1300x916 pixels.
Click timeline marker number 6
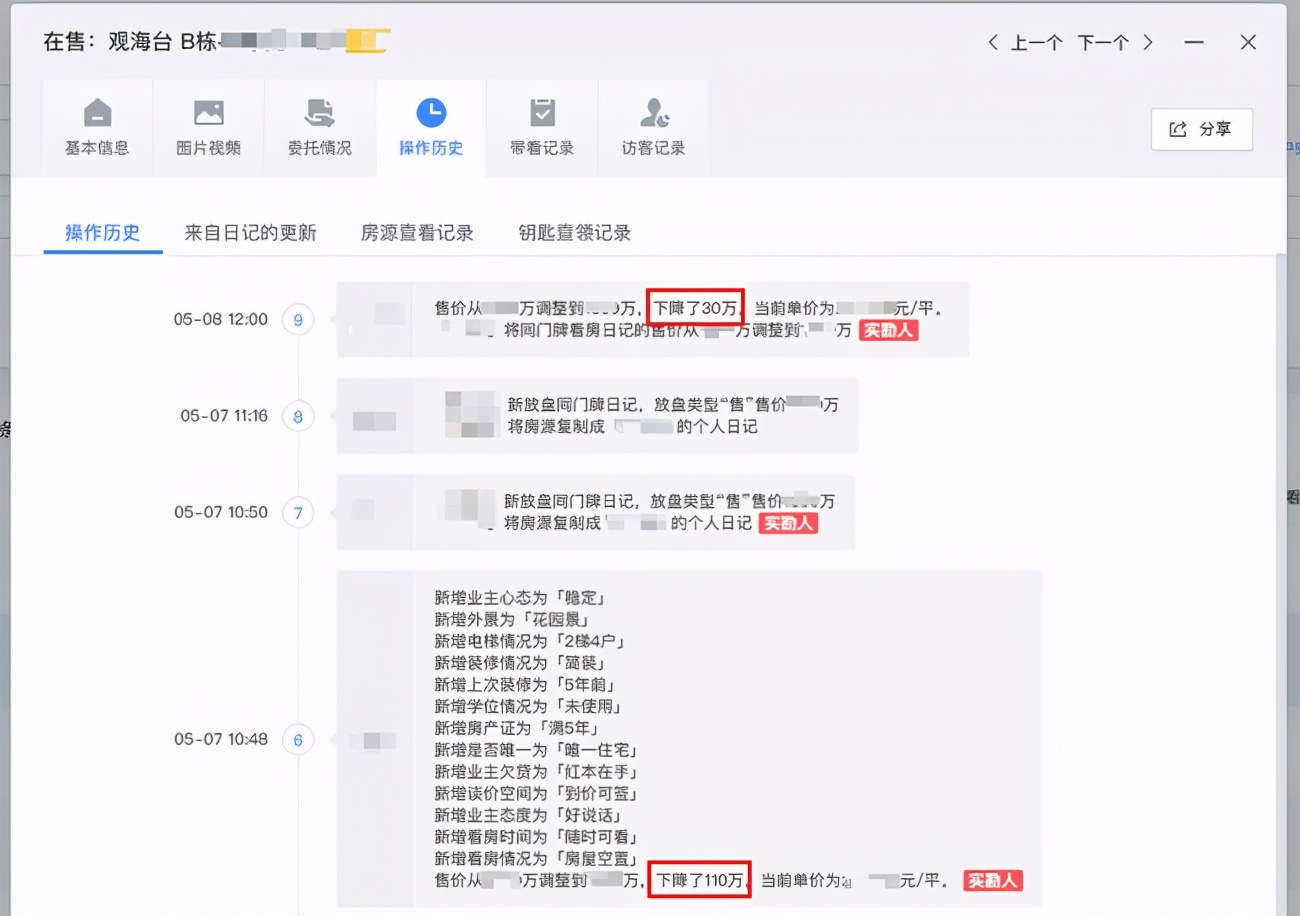pyautogui.click(x=298, y=740)
